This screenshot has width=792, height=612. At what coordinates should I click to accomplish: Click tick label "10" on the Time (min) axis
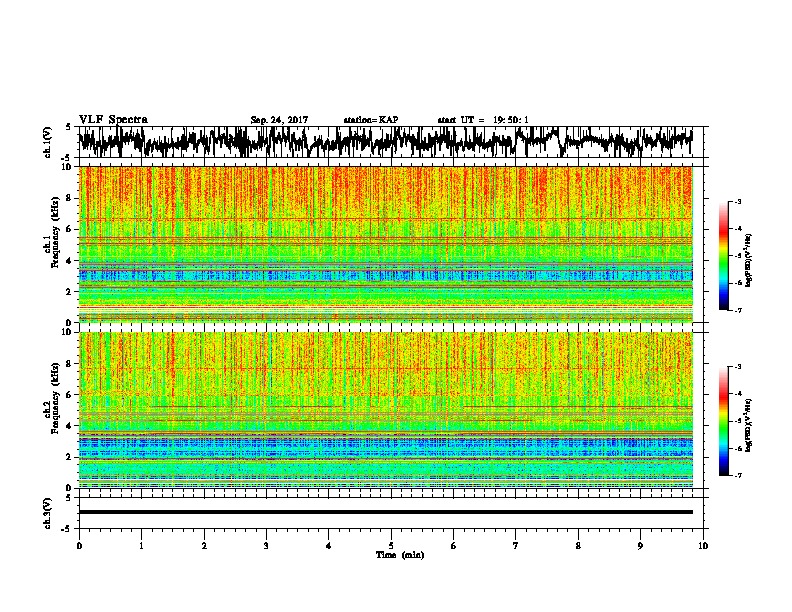[x=703, y=546]
